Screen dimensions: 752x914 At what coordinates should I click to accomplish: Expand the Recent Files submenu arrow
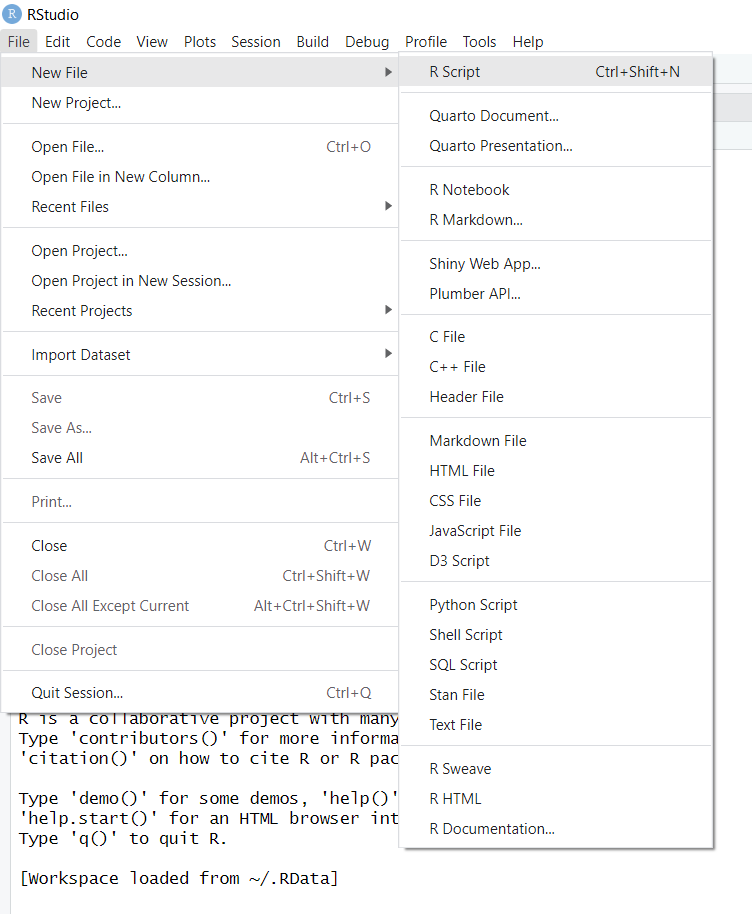tap(388, 206)
